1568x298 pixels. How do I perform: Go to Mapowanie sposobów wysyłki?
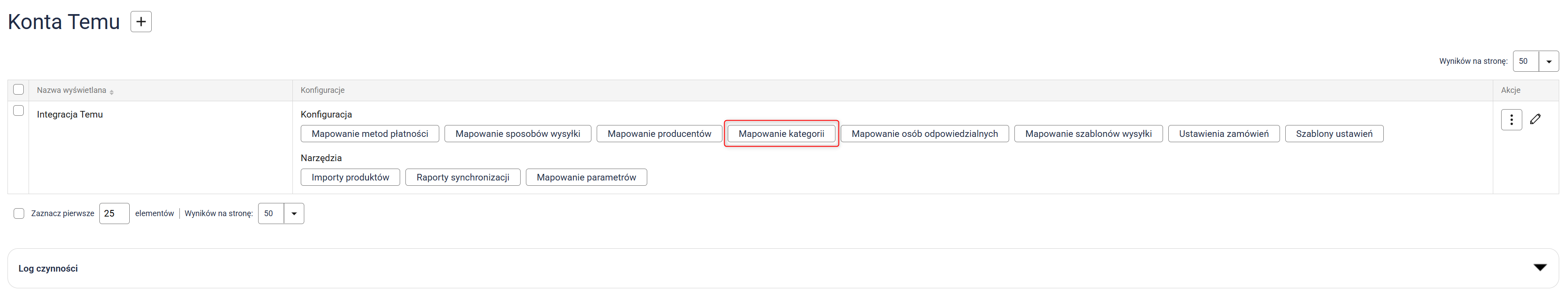518,133
